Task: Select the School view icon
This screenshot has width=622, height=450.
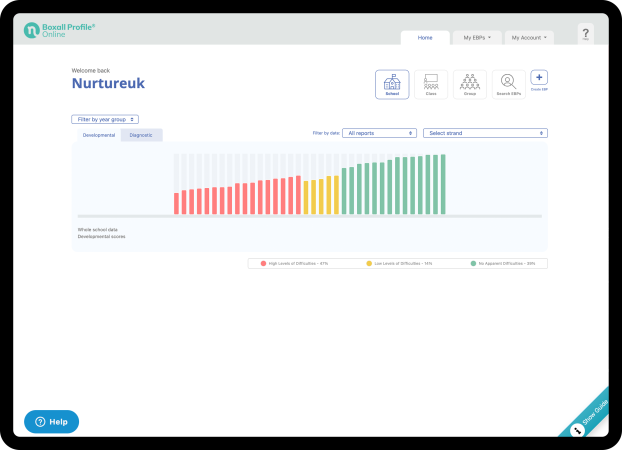Action: [x=391, y=84]
